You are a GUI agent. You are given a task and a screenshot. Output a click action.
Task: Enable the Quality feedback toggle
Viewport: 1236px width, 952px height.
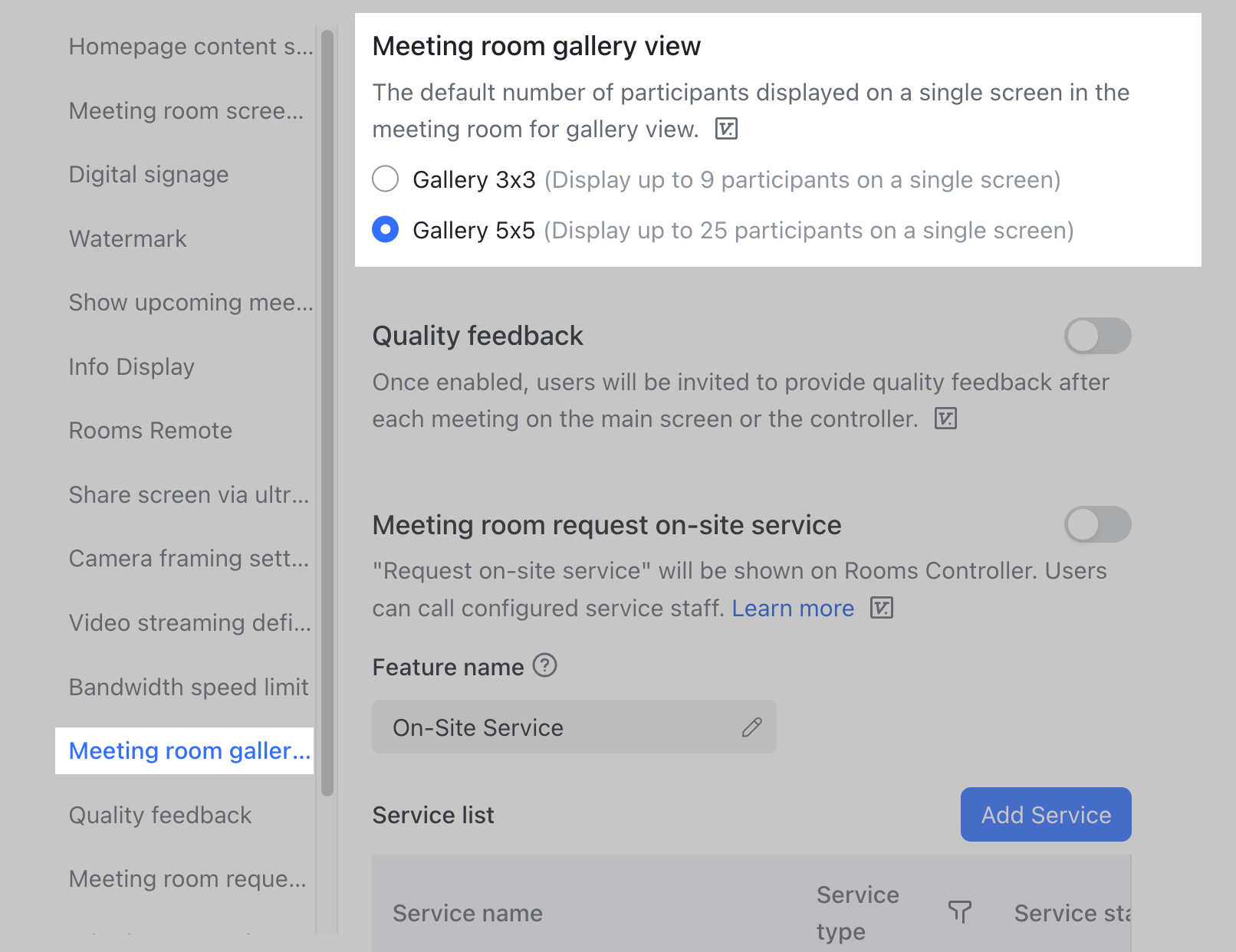(x=1097, y=336)
